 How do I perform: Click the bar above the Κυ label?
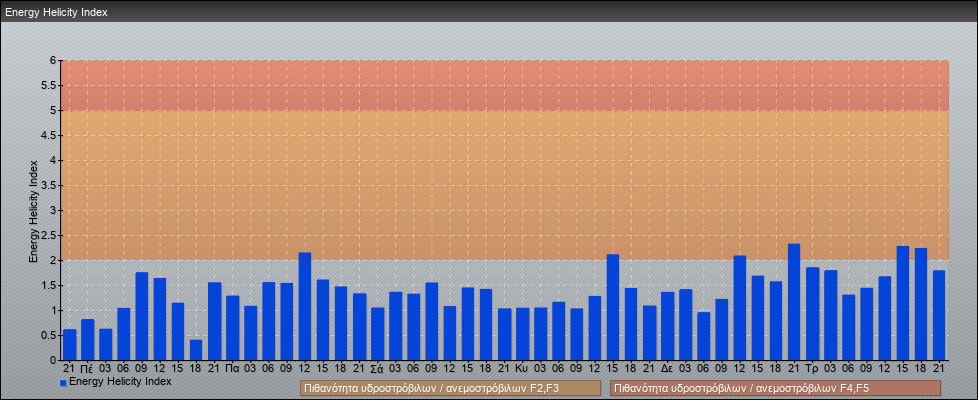[x=522, y=334]
